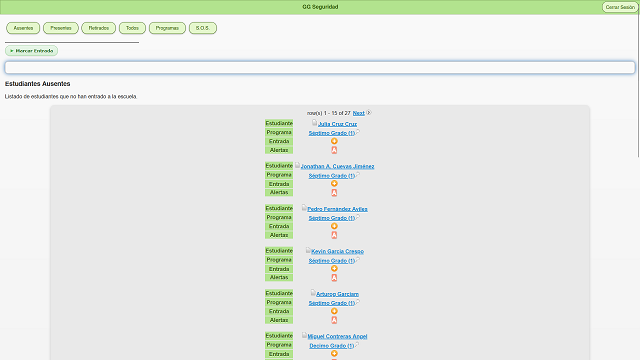Click the Cerrar Sesión button
Viewport: 640px width, 360px height.
click(620, 7)
